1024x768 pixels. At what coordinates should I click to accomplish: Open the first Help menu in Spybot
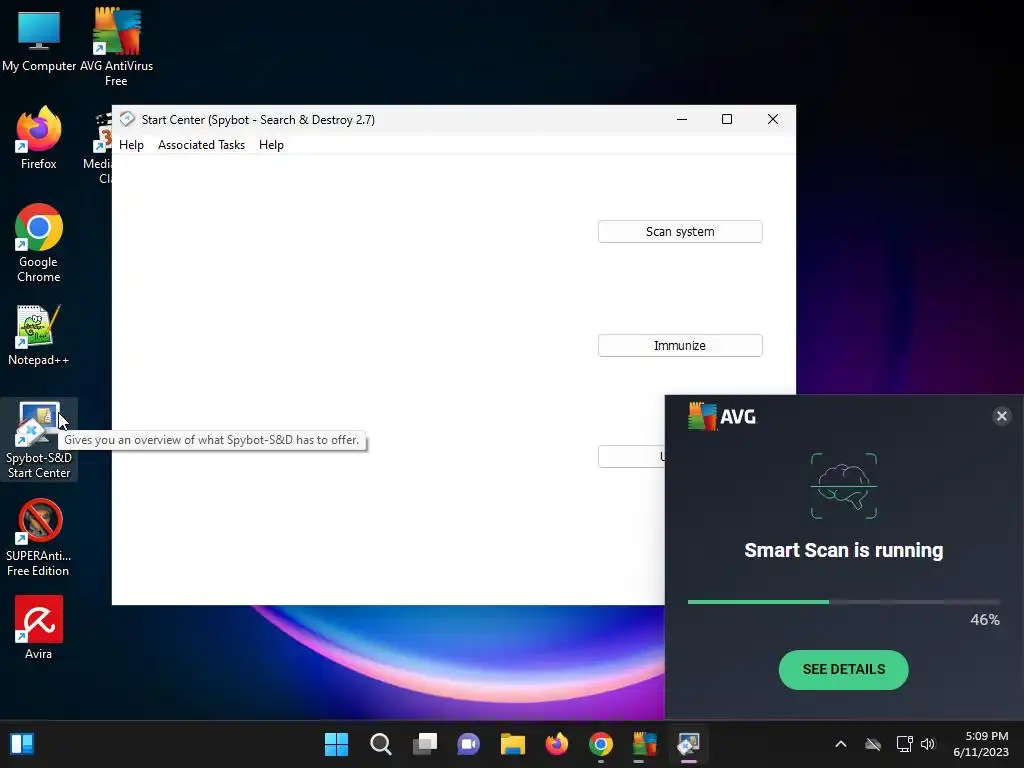click(131, 145)
